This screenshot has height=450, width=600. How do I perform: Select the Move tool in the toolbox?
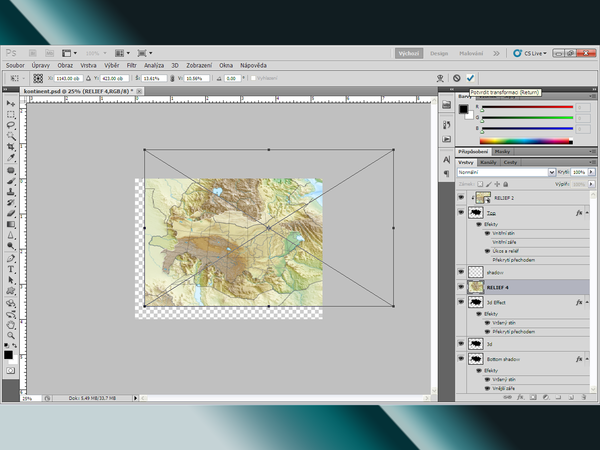[10, 102]
